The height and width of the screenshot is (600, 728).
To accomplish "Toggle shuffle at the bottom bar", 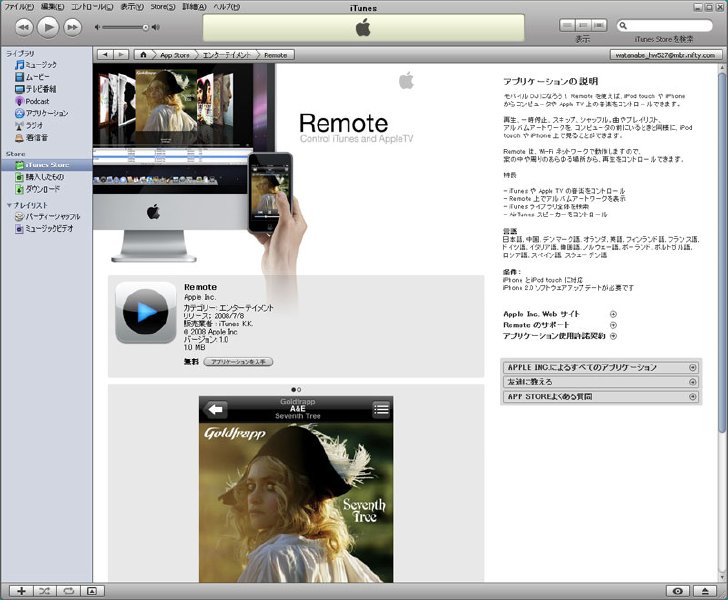I will [45, 591].
